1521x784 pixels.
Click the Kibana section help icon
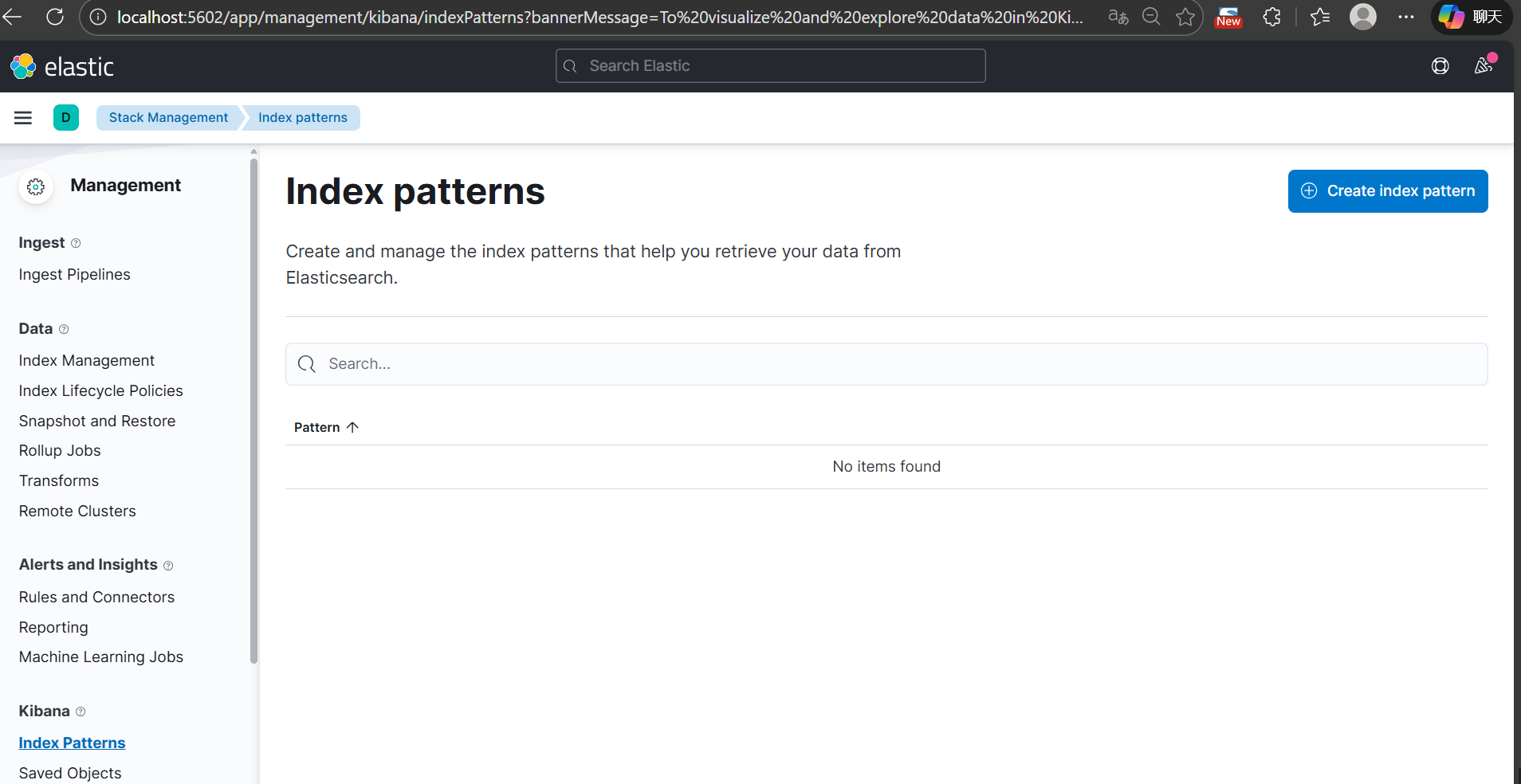coord(81,711)
